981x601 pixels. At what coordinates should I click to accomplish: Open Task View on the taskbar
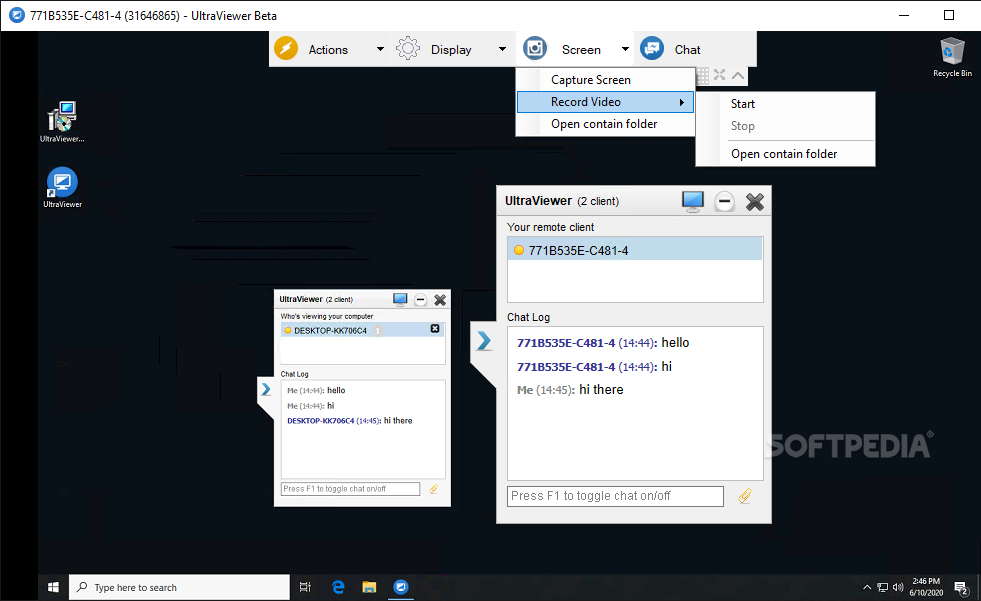[305, 587]
